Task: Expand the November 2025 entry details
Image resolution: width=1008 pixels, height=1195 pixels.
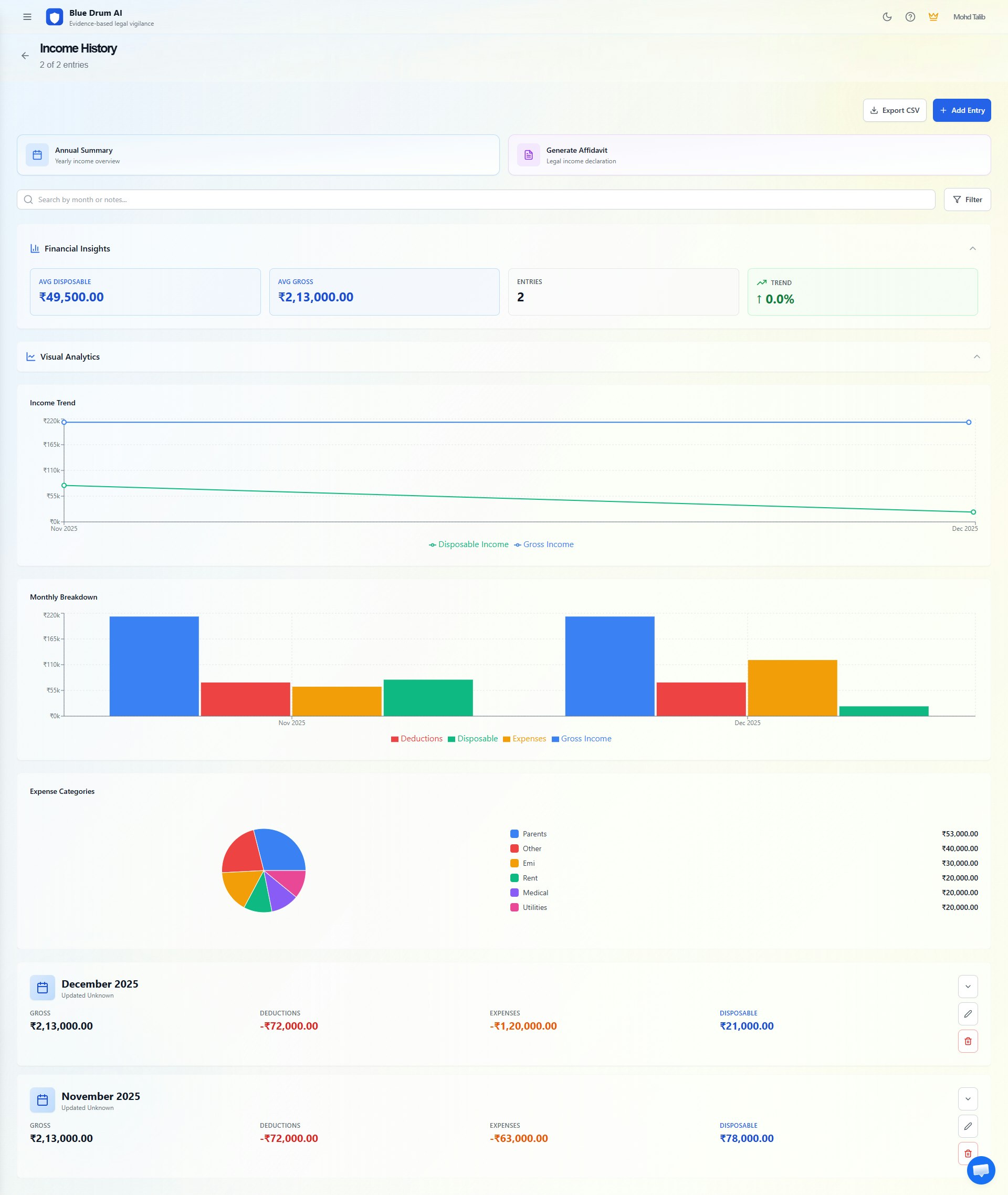Action: tap(968, 1098)
